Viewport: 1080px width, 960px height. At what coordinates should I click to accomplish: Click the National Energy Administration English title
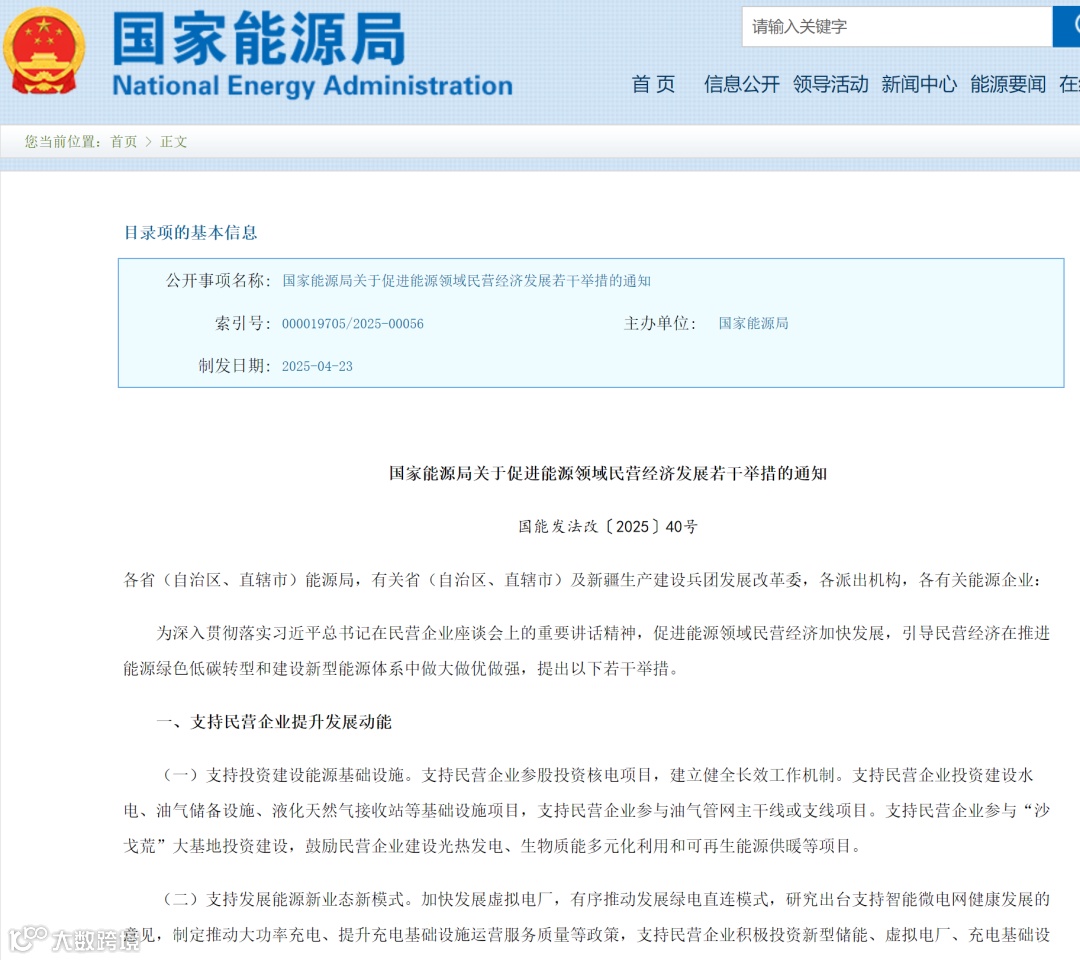(x=313, y=85)
